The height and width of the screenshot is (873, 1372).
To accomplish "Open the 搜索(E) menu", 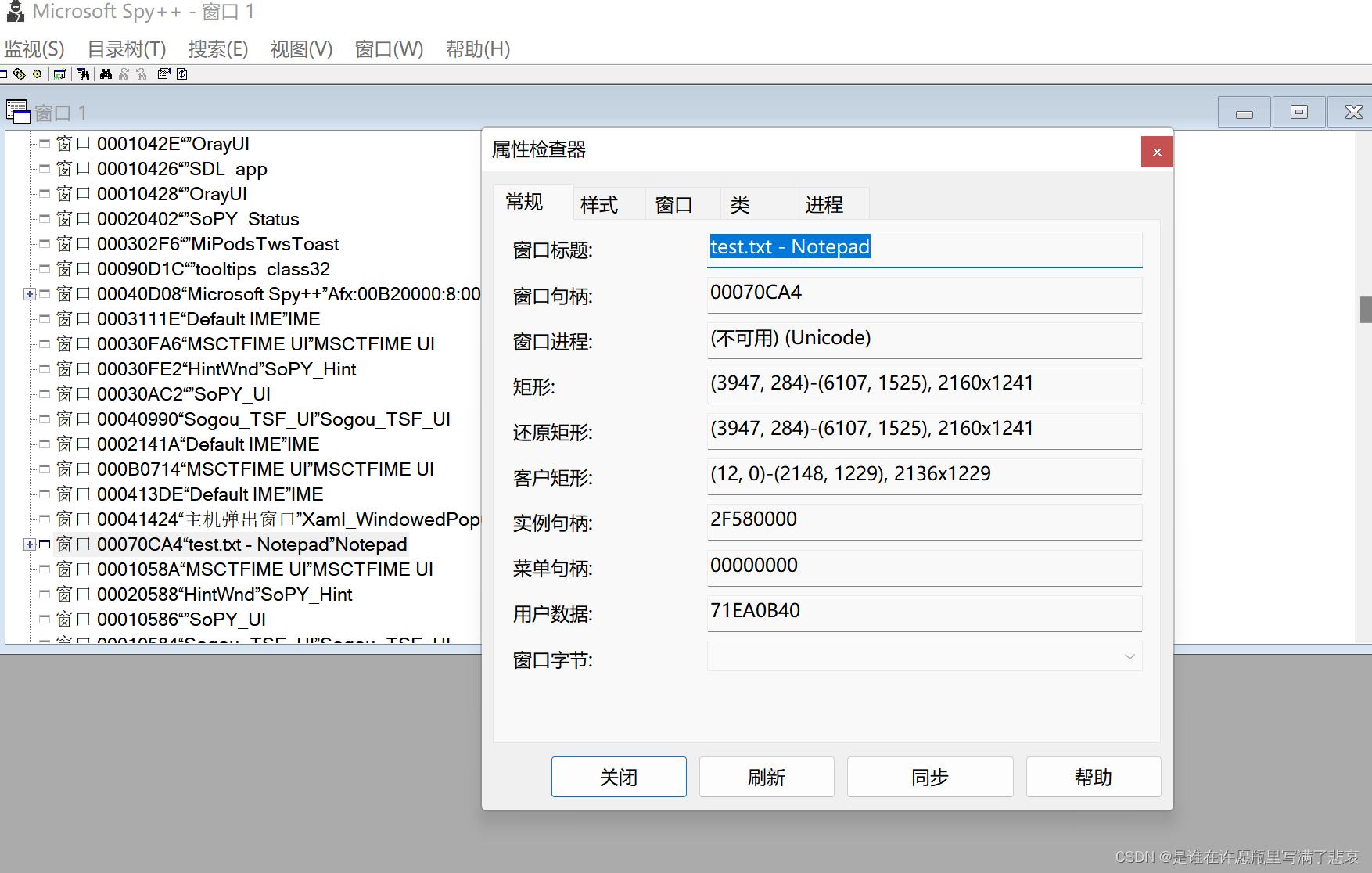I will coord(218,49).
